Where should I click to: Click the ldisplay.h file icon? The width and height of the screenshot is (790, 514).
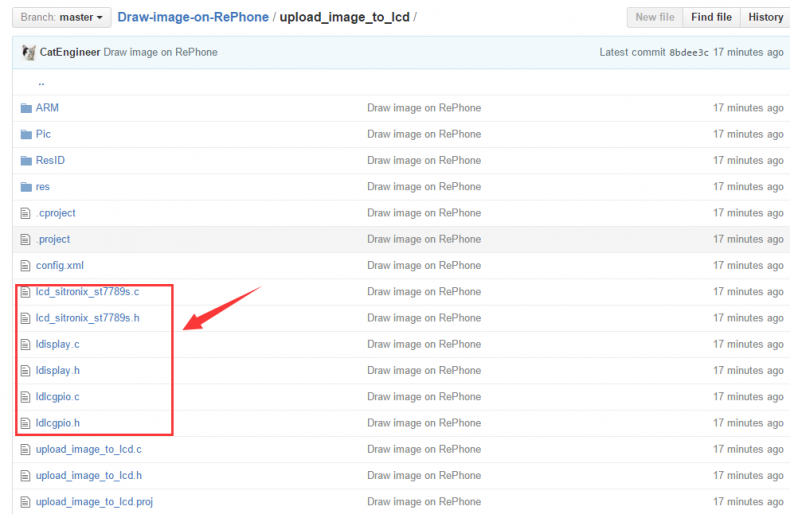[x=25, y=371]
